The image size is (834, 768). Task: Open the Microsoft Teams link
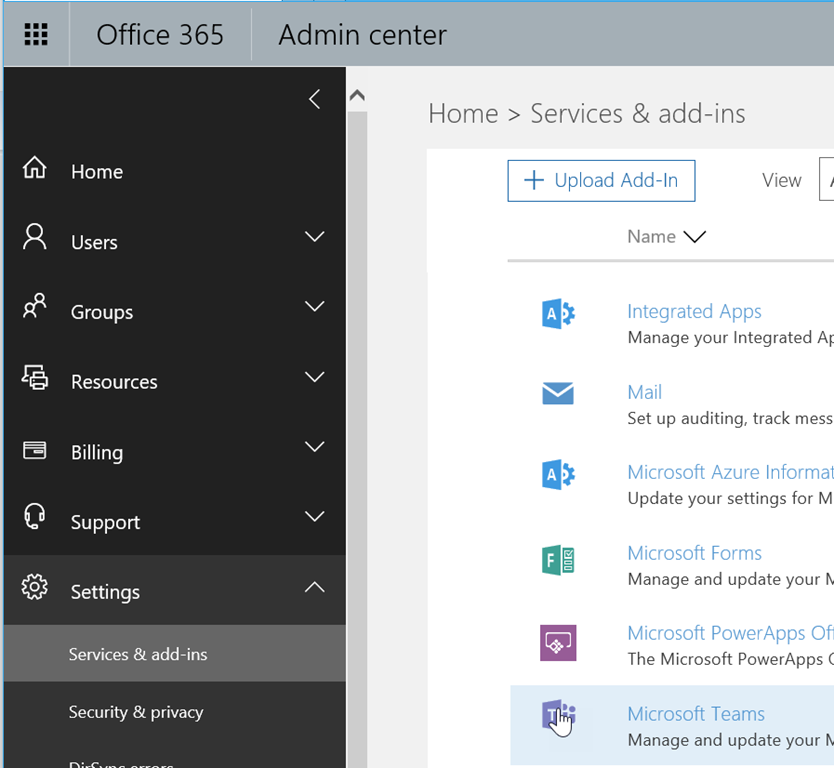[x=695, y=714]
